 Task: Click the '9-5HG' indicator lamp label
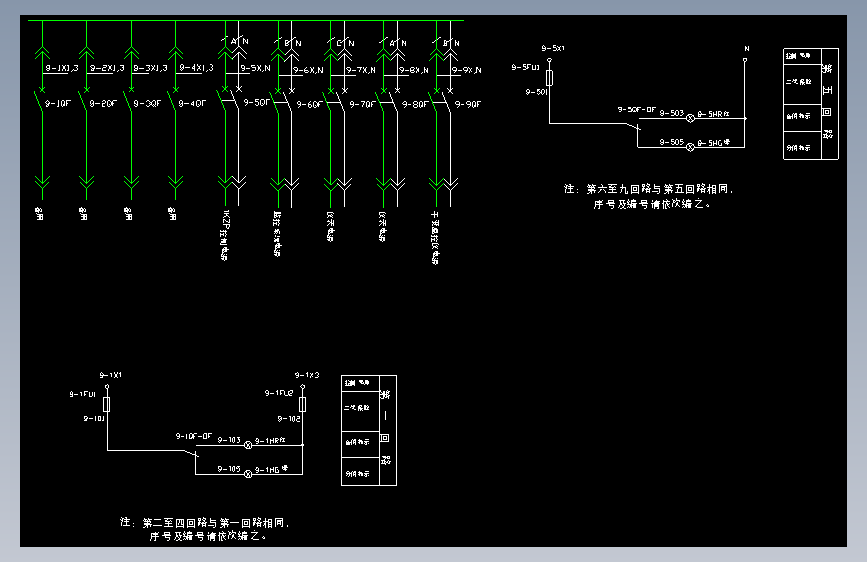point(713,143)
